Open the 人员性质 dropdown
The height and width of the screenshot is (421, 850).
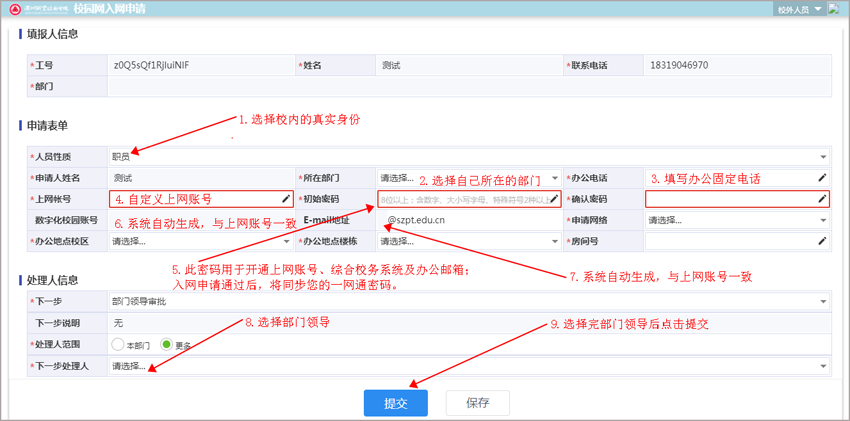pyautogui.click(x=468, y=157)
